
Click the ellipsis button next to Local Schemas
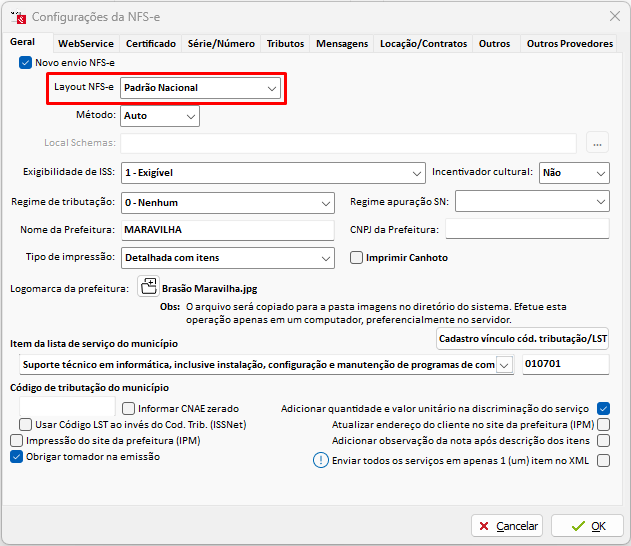pyautogui.click(x=597, y=144)
